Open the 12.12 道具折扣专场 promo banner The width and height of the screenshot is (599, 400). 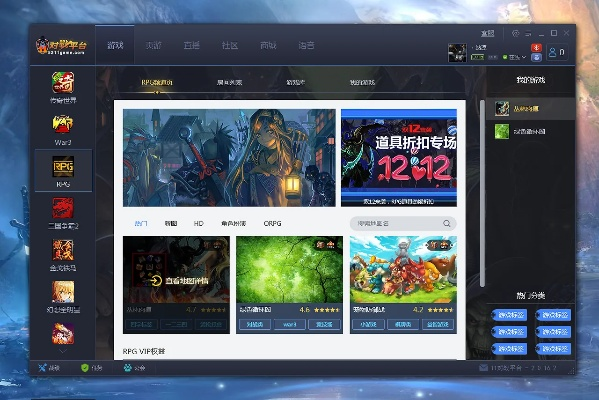tap(399, 158)
